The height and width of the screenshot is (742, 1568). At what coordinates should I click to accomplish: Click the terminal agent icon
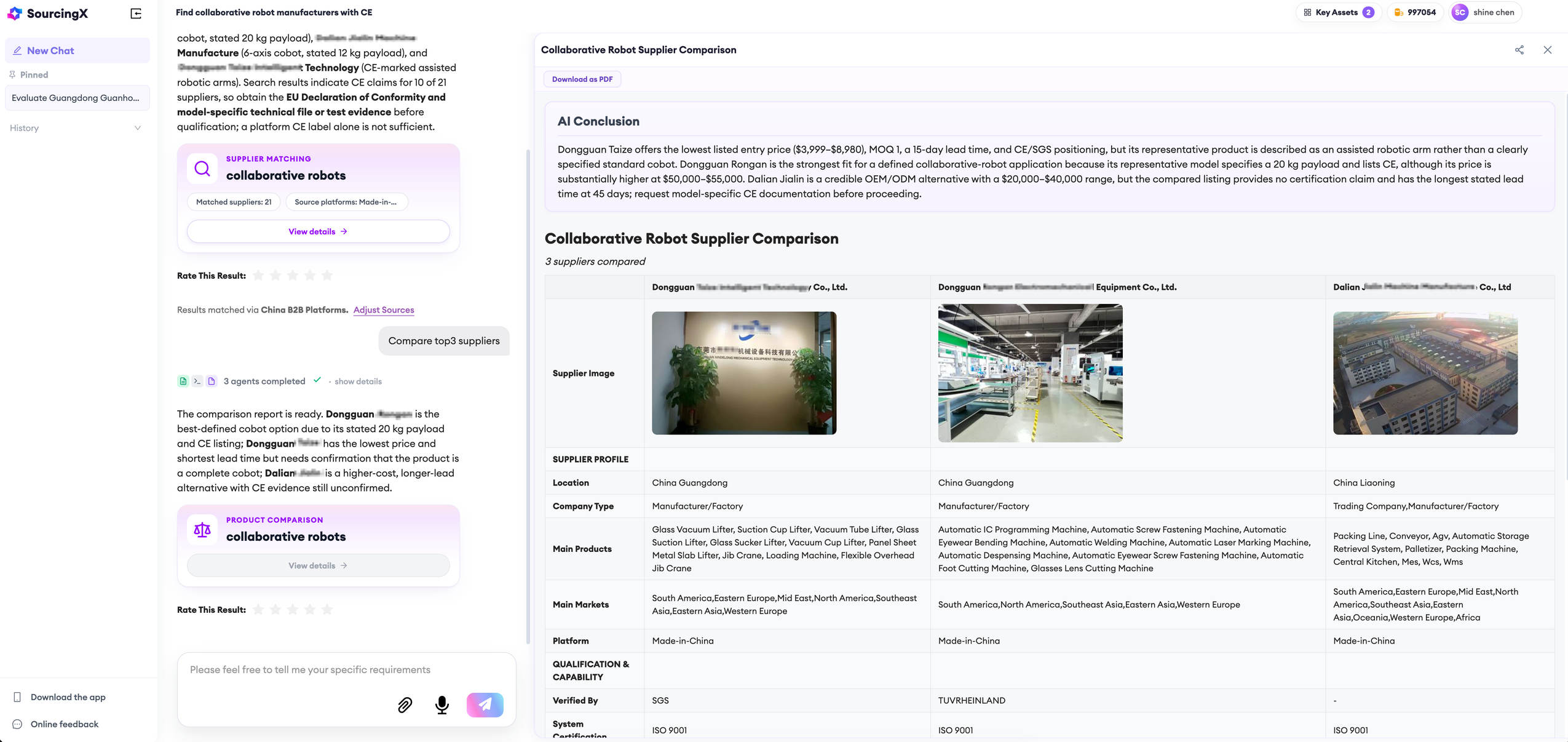(197, 381)
